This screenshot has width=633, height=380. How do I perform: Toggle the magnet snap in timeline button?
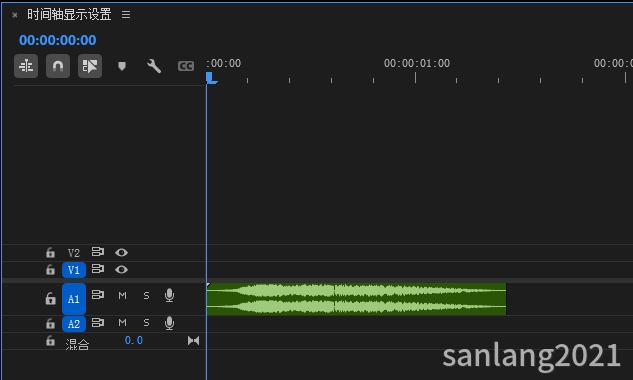(x=58, y=66)
